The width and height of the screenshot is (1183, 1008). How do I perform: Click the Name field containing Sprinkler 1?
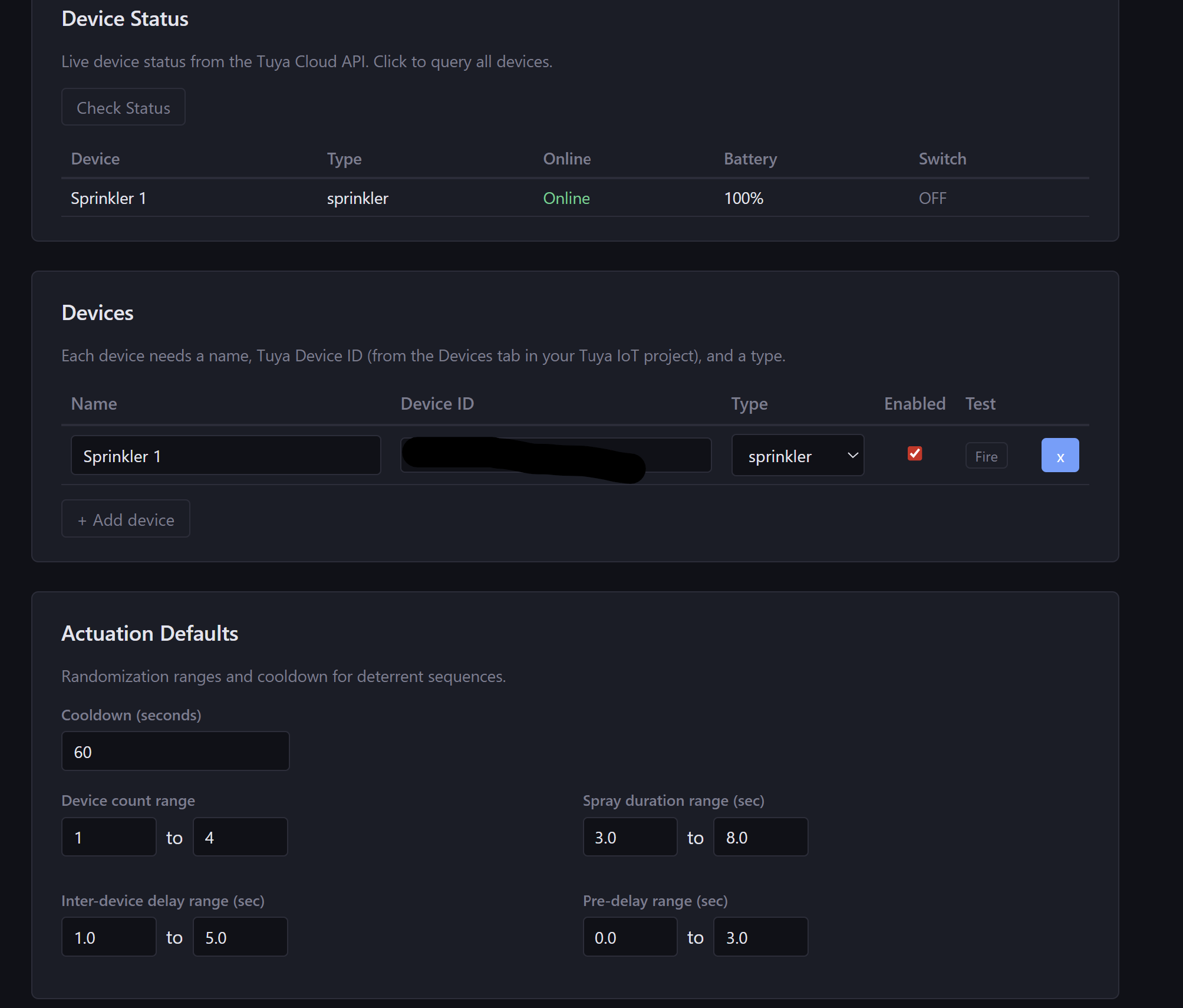point(225,455)
